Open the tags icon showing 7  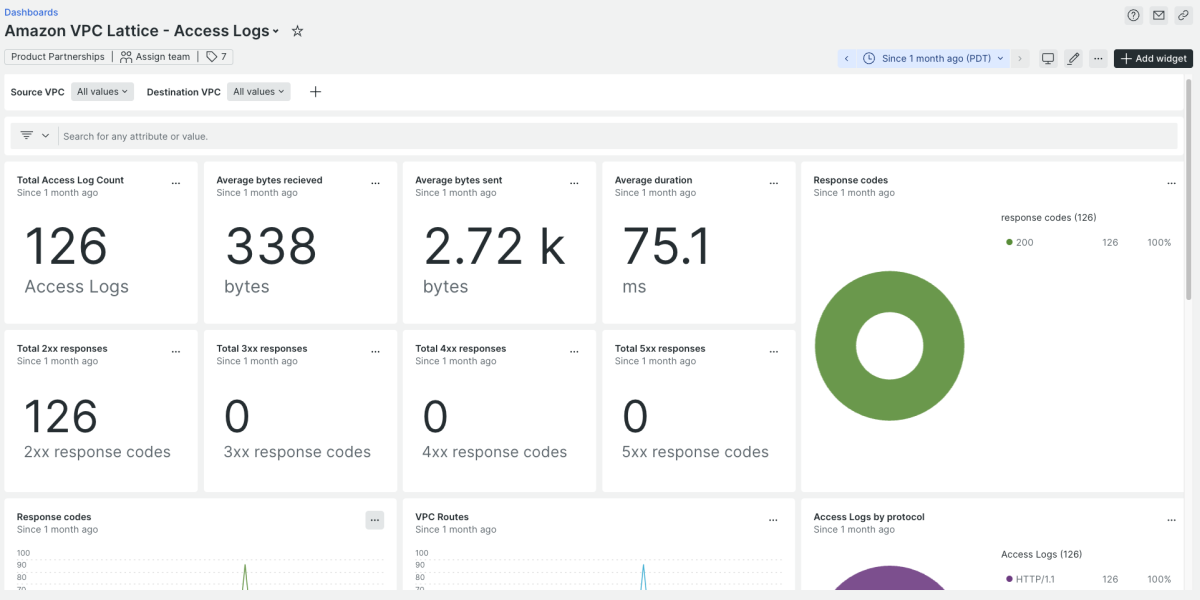tap(215, 57)
